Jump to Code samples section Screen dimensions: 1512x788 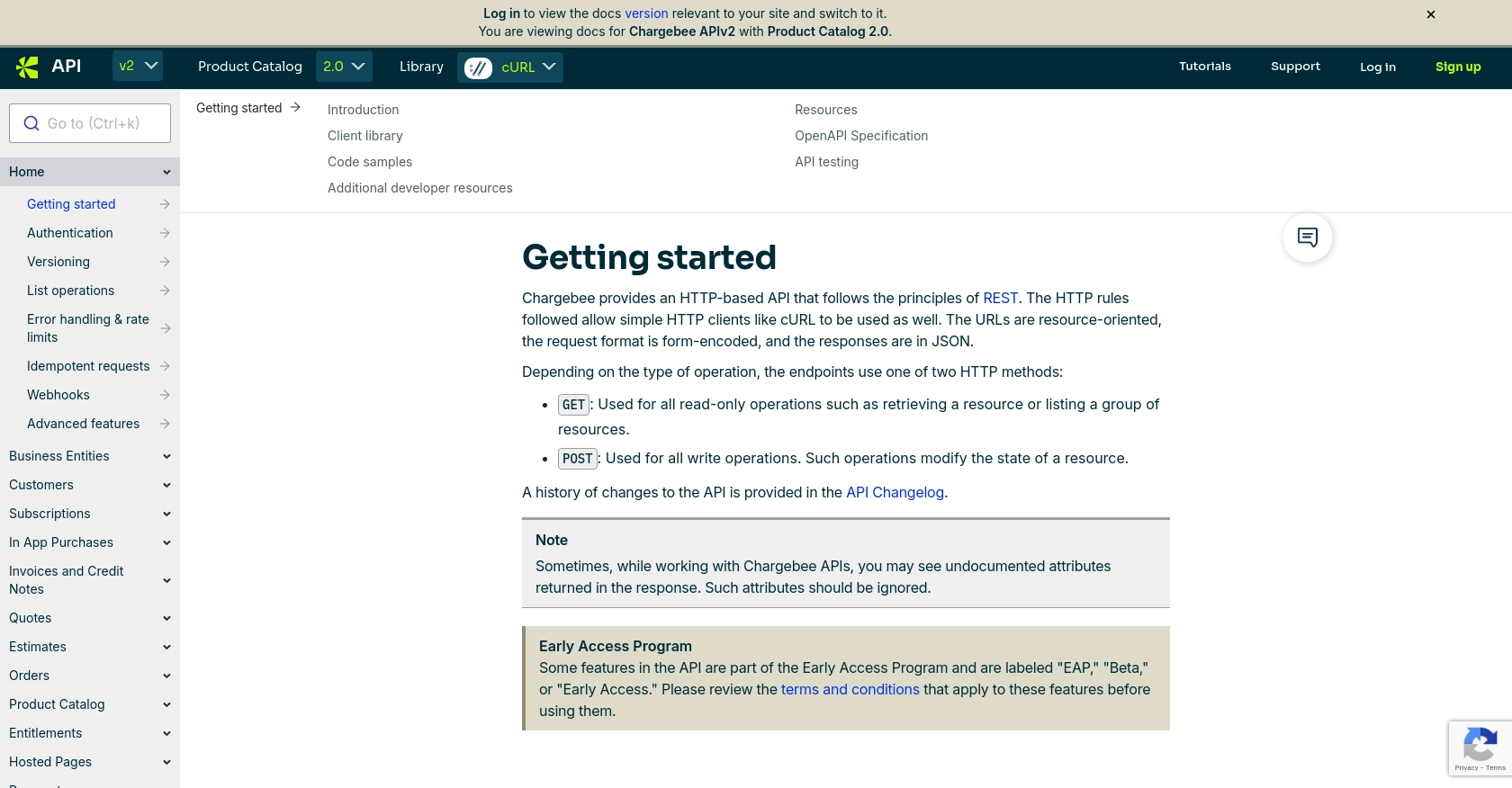(370, 162)
